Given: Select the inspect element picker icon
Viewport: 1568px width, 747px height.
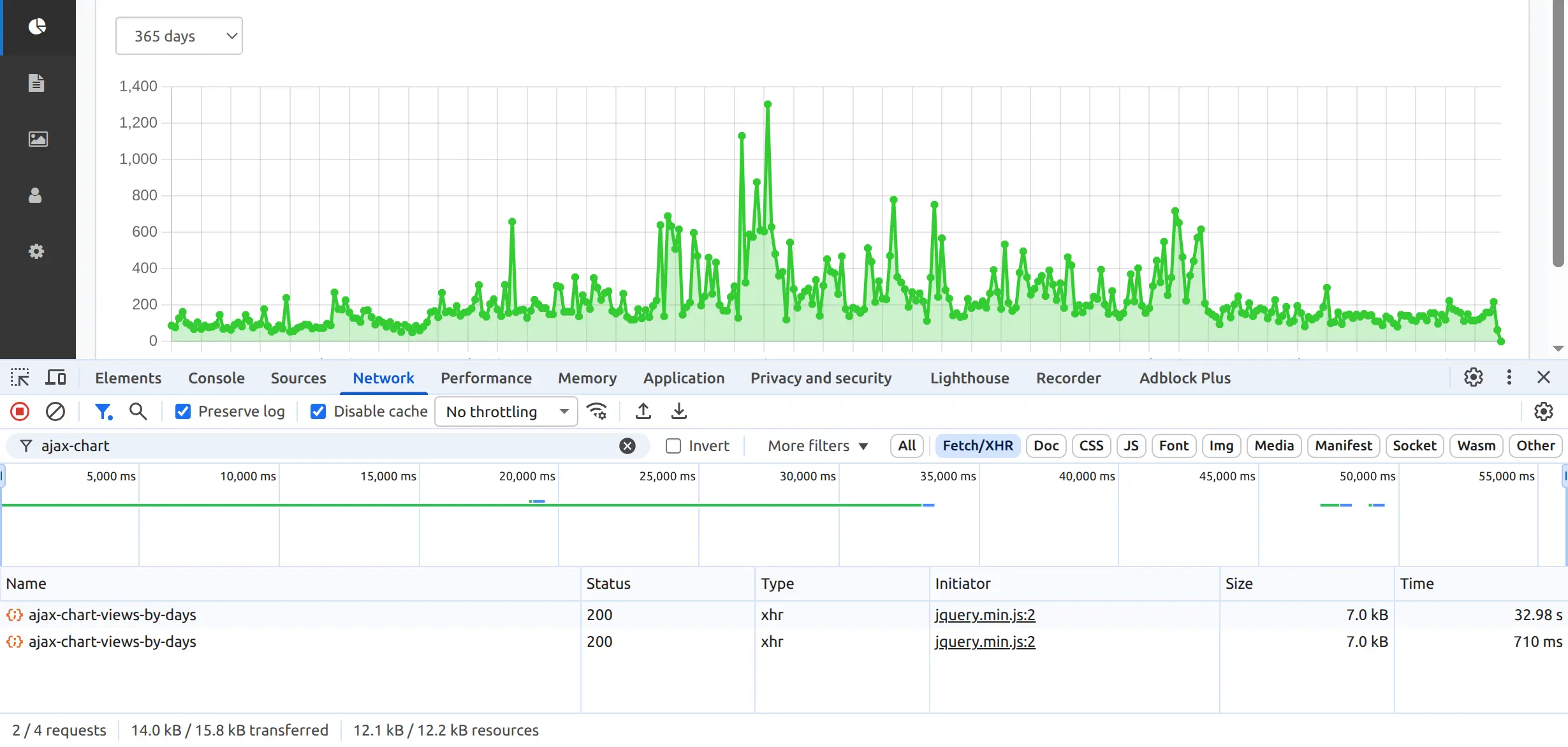Looking at the screenshot, I should click(20, 378).
